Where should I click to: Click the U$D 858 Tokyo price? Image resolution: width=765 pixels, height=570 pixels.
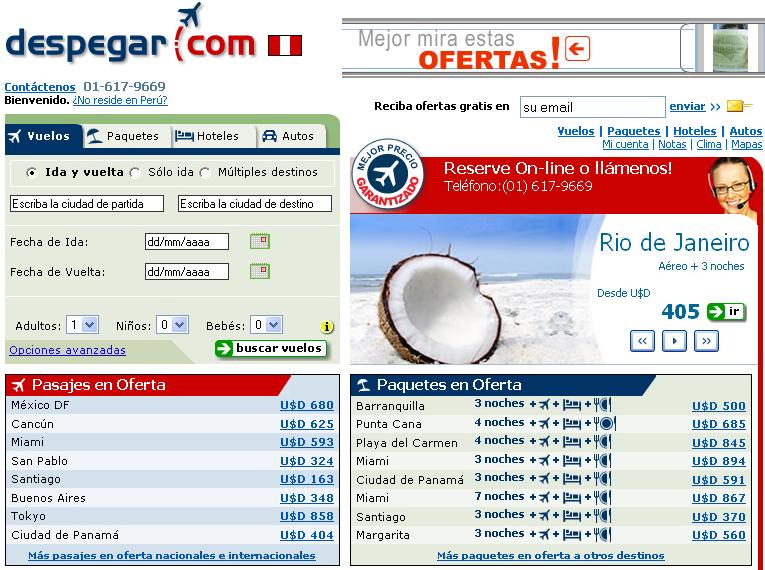307,516
